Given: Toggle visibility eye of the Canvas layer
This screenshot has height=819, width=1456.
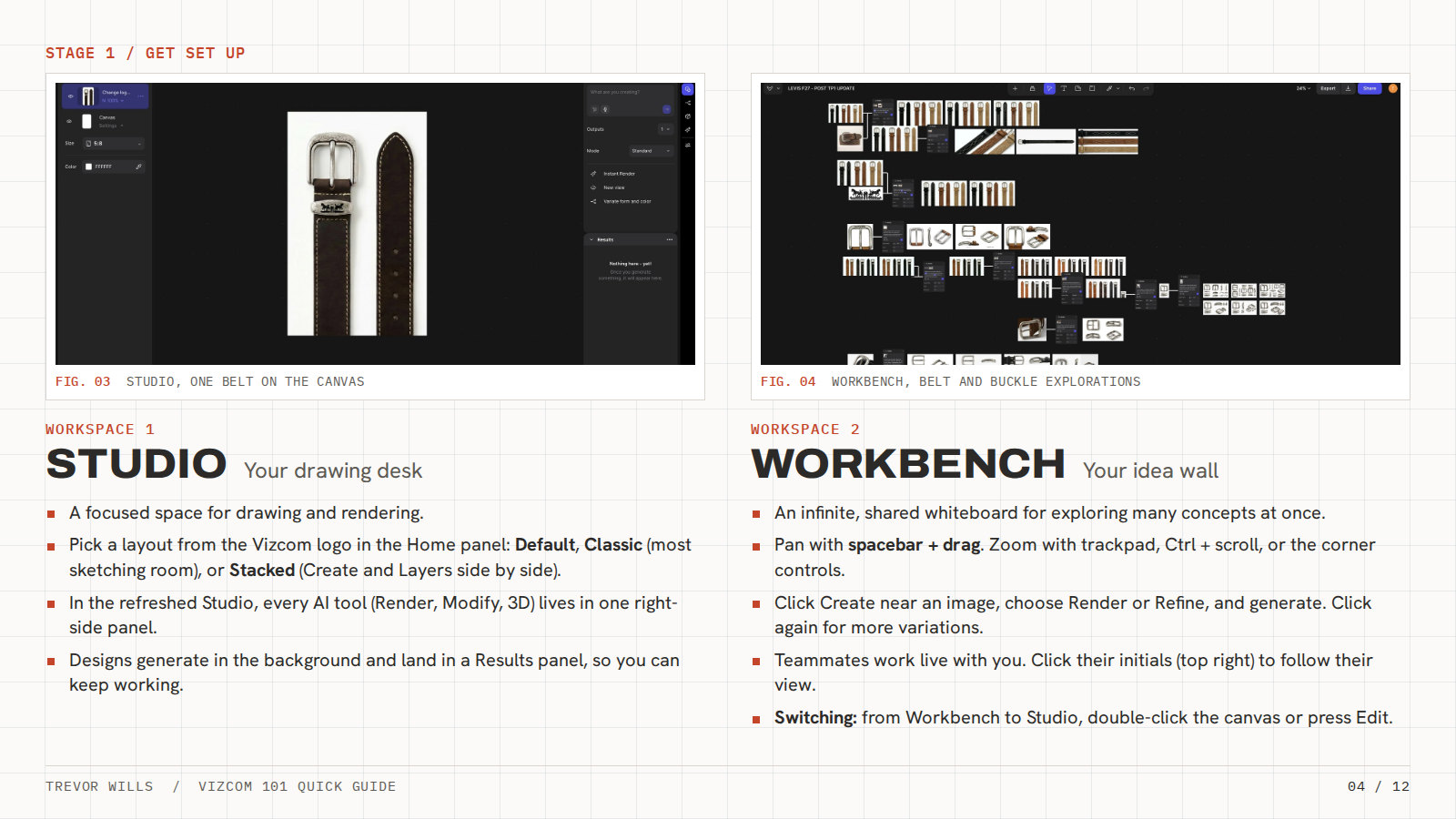Looking at the screenshot, I should coord(69,121).
